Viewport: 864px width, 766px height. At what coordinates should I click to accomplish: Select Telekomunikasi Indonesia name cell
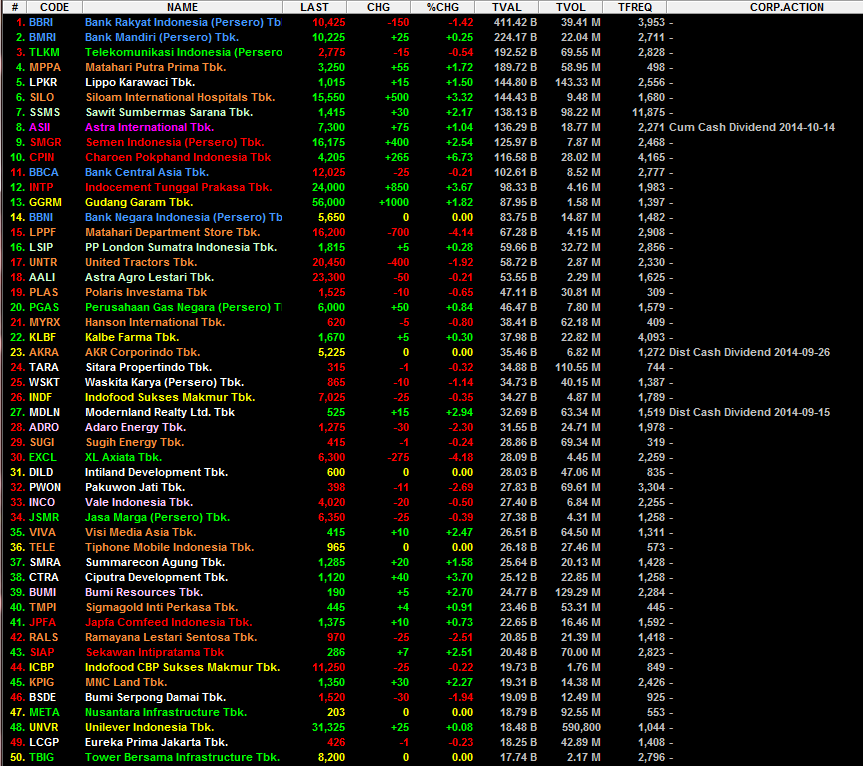coord(183,52)
